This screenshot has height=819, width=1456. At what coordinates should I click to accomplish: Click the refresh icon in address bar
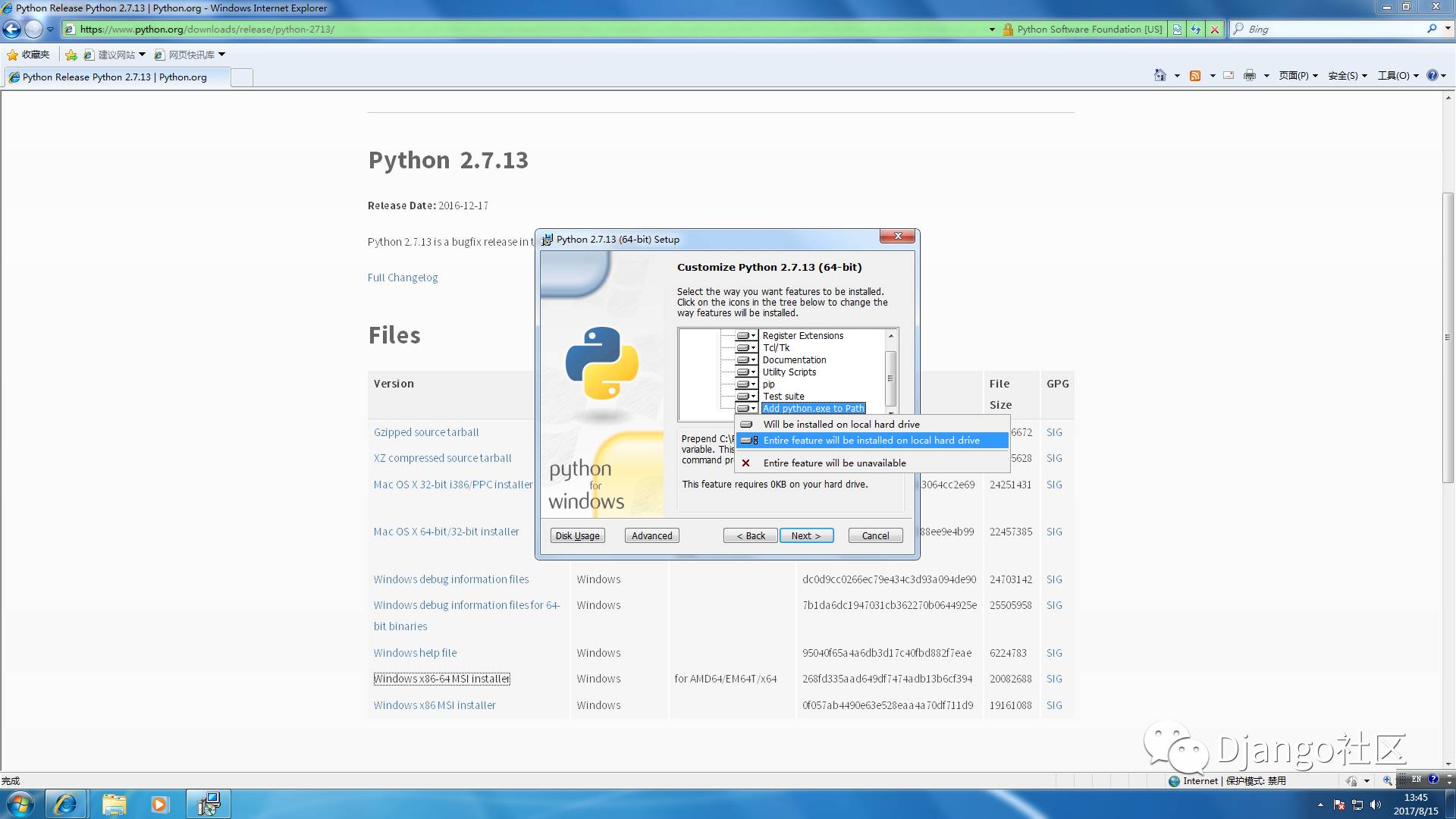click(1196, 30)
